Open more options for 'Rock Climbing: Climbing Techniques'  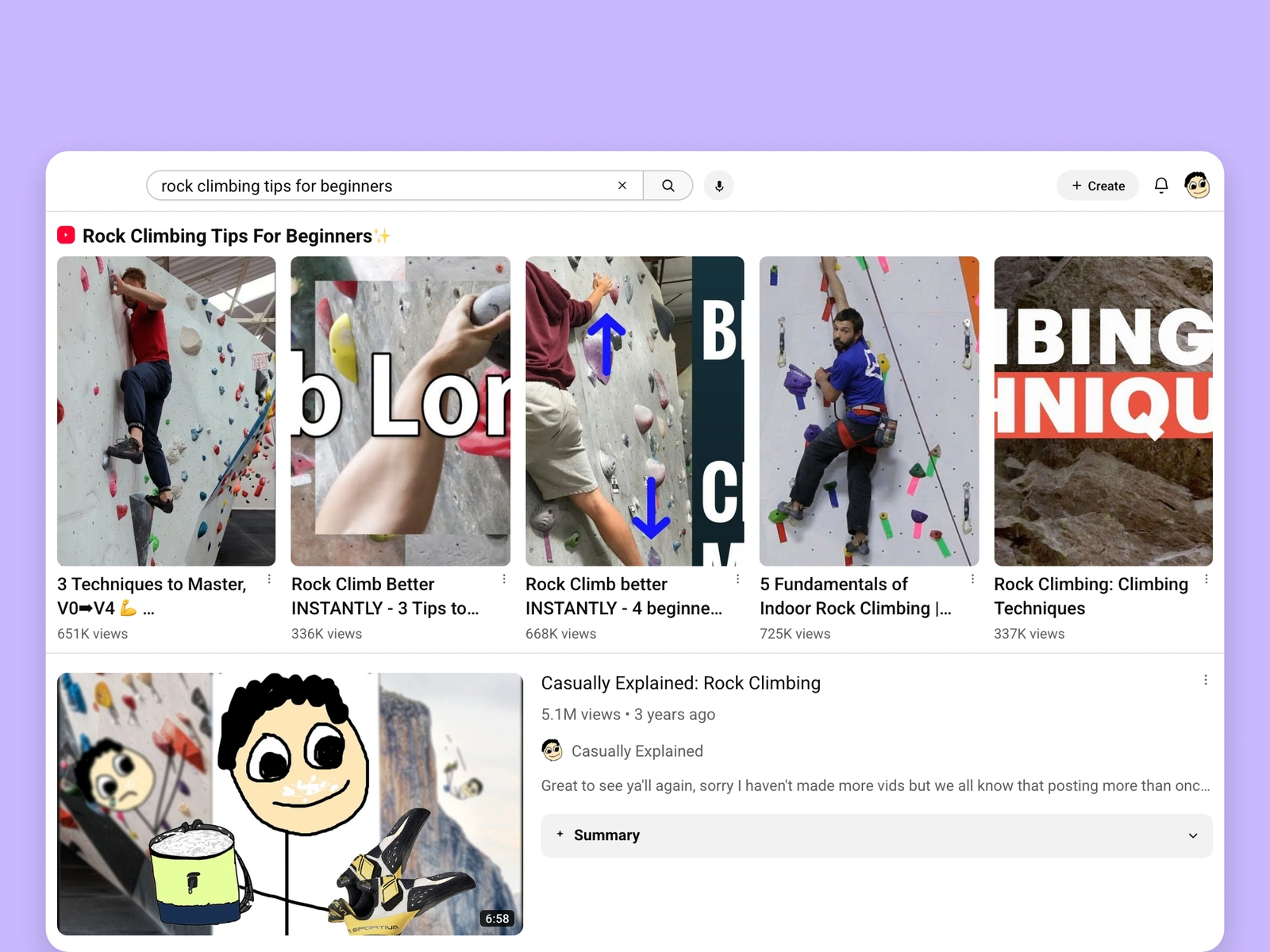(x=1206, y=579)
